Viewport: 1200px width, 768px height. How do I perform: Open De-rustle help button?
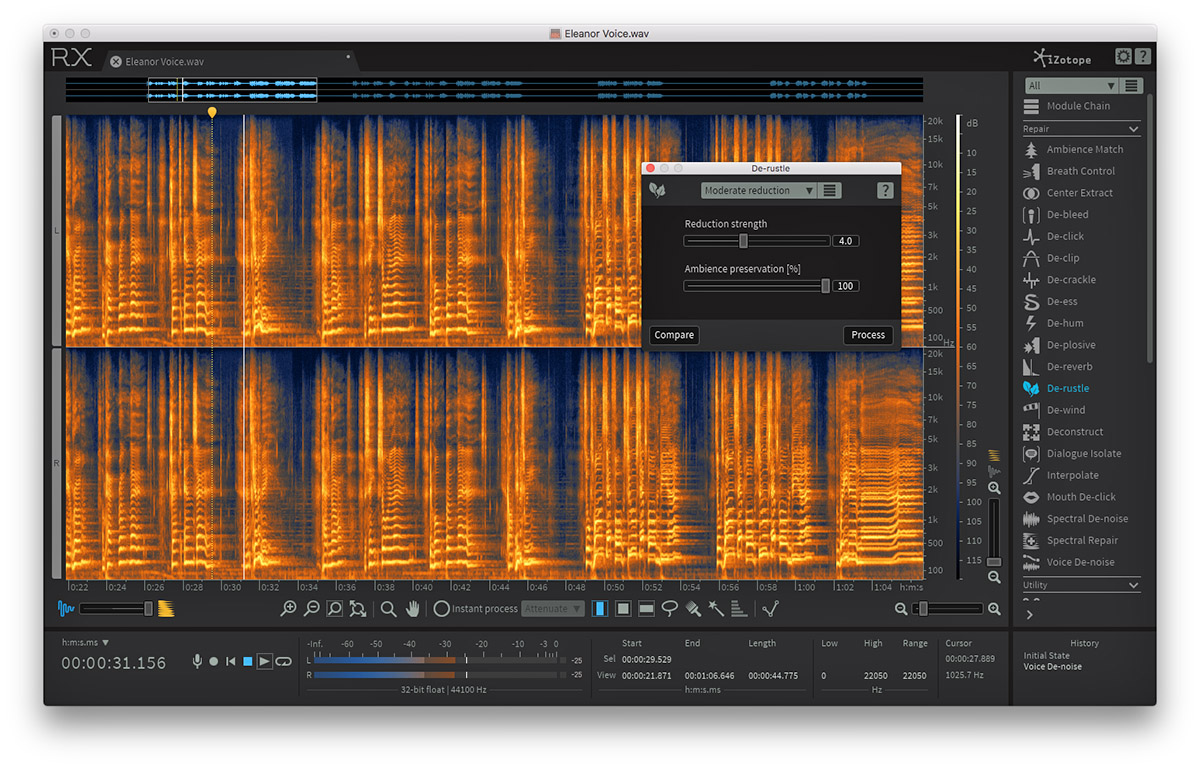pyautogui.click(x=885, y=190)
